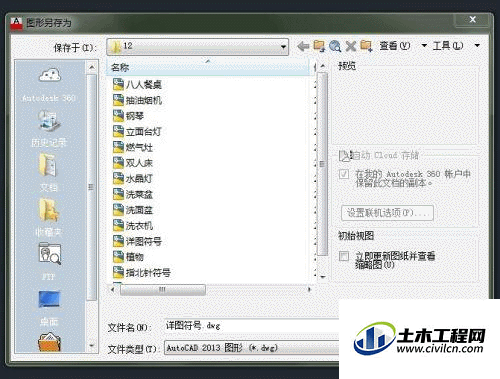The height and width of the screenshot is (379, 500).
Task: Select file icon of 抽油烟机
Action: pyautogui.click(x=118, y=100)
